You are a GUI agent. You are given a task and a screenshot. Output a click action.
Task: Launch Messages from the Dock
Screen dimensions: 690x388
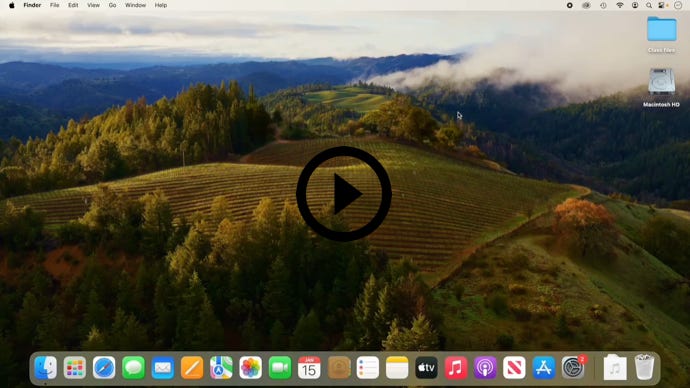point(133,367)
